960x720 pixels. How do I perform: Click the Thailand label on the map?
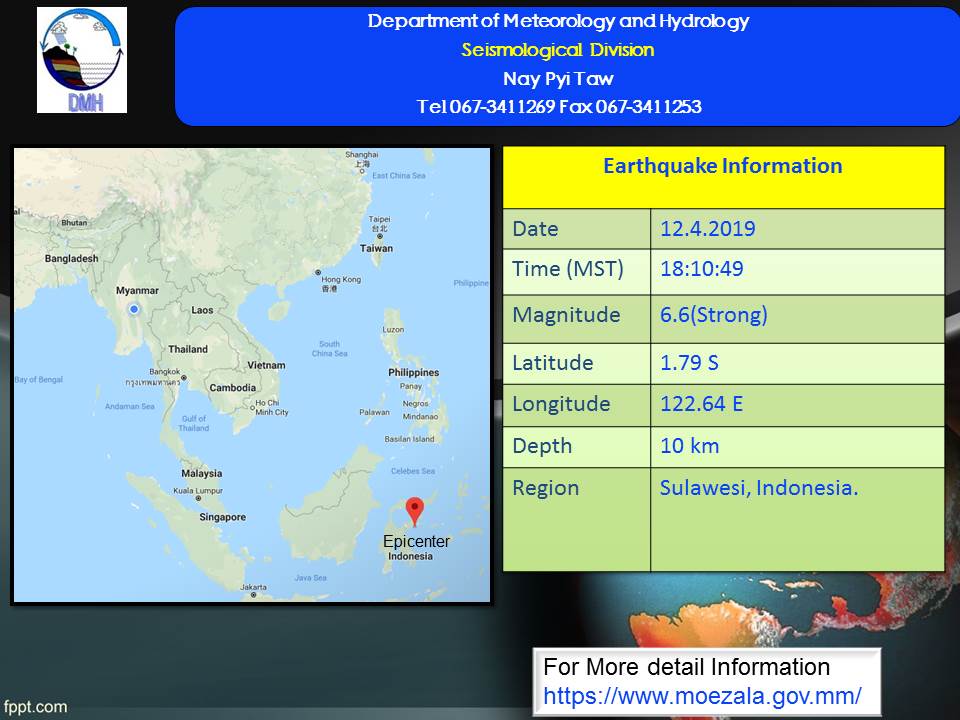pyautogui.click(x=188, y=349)
